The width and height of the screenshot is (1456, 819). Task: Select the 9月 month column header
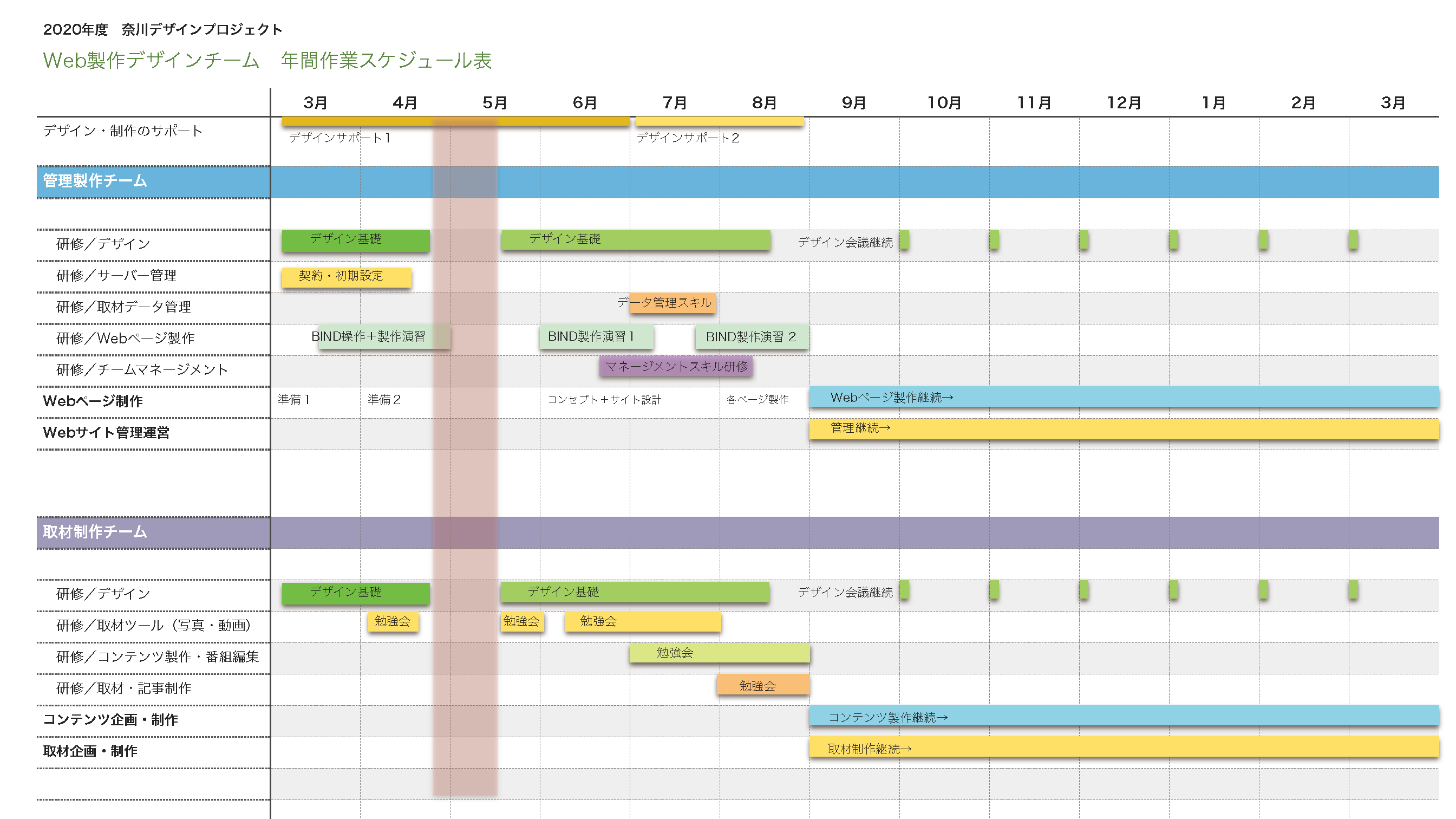point(853,103)
